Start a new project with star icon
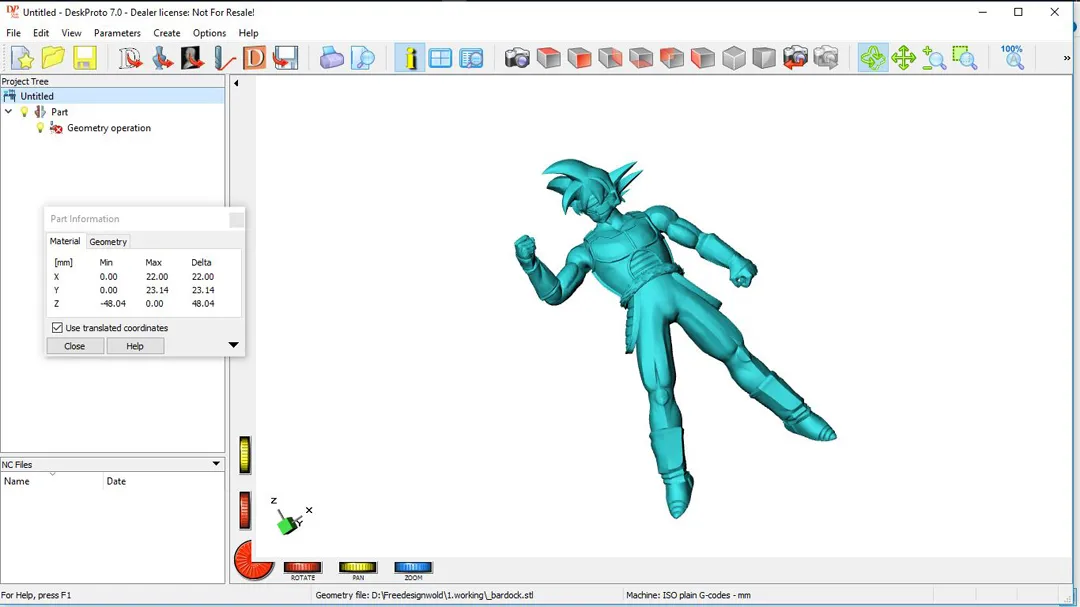This screenshot has height=607, width=1080. coord(22,58)
